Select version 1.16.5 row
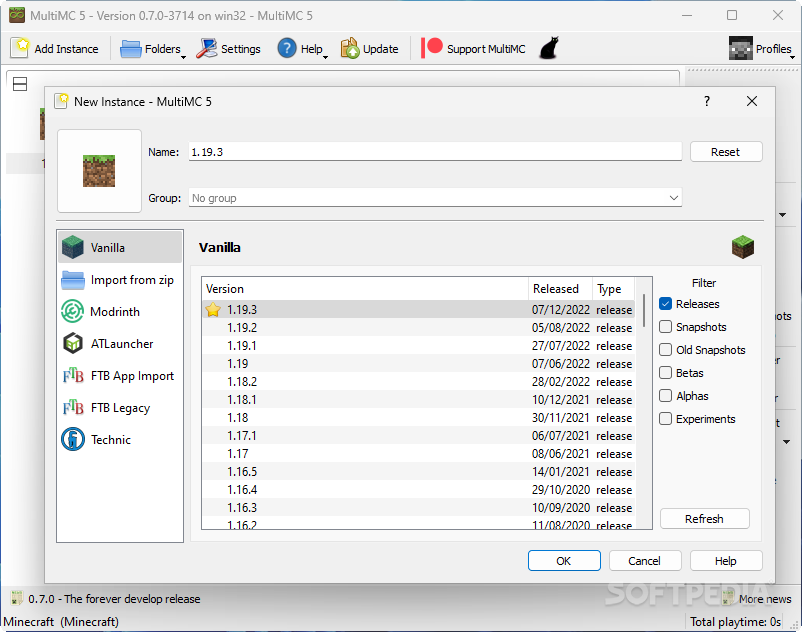The width and height of the screenshot is (802, 632). pyautogui.click(x=418, y=472)
